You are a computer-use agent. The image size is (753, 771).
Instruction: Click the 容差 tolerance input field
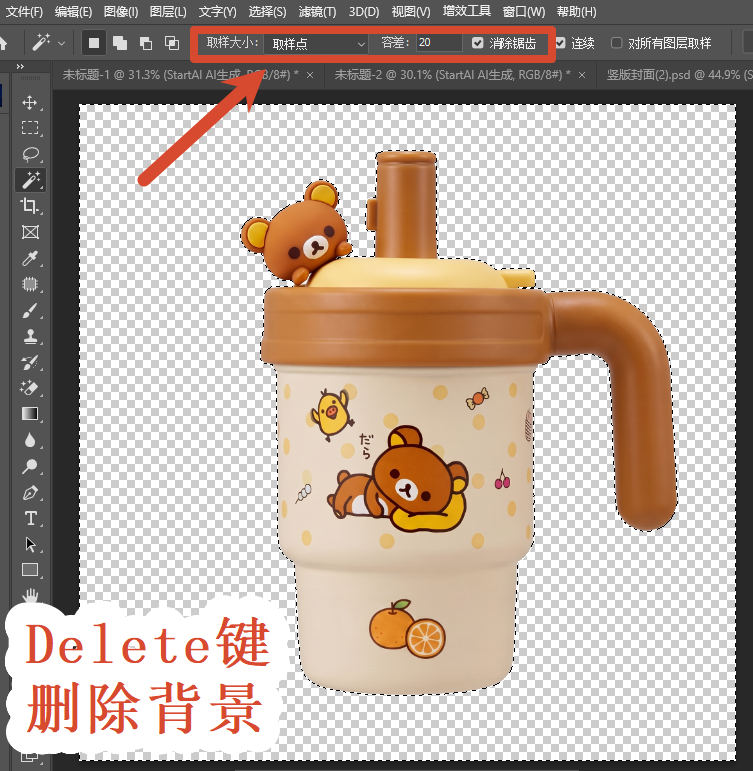point(439,43)
